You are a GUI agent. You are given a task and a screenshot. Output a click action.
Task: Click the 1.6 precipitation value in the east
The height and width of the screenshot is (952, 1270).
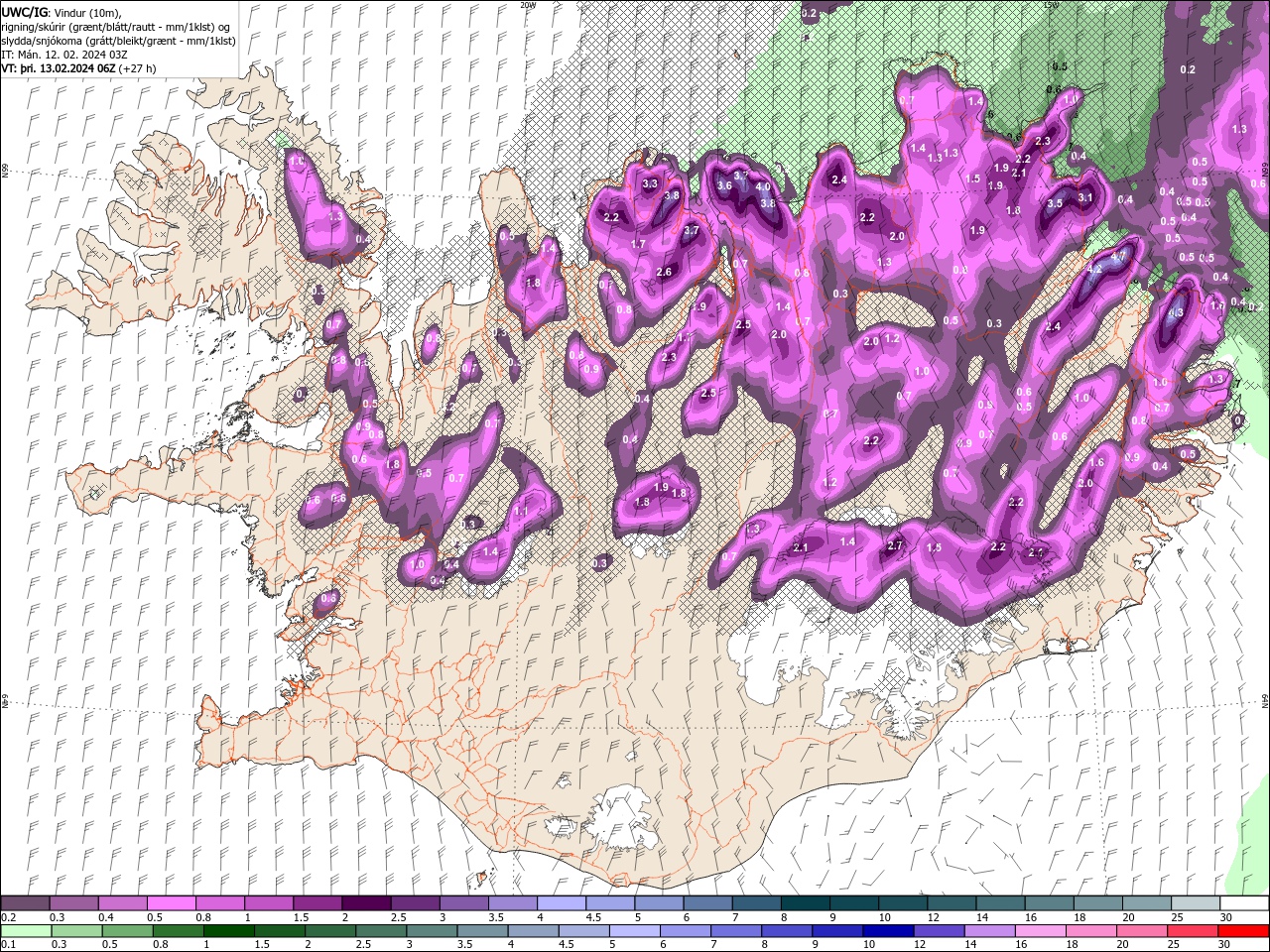point(1096,463)
